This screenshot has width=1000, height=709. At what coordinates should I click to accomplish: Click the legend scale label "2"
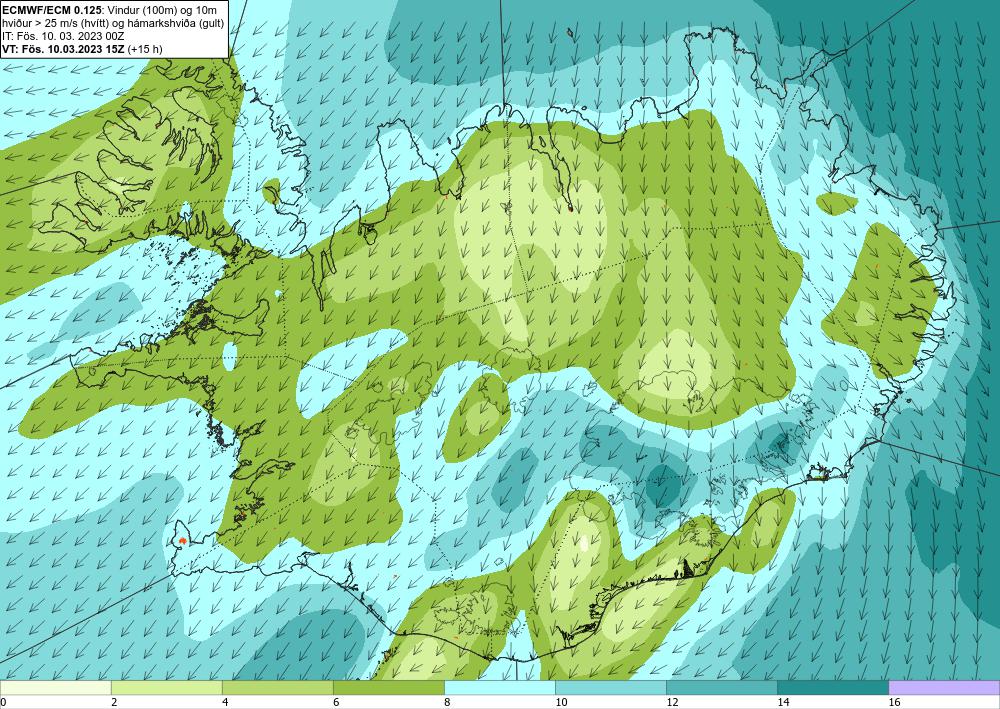114,702
